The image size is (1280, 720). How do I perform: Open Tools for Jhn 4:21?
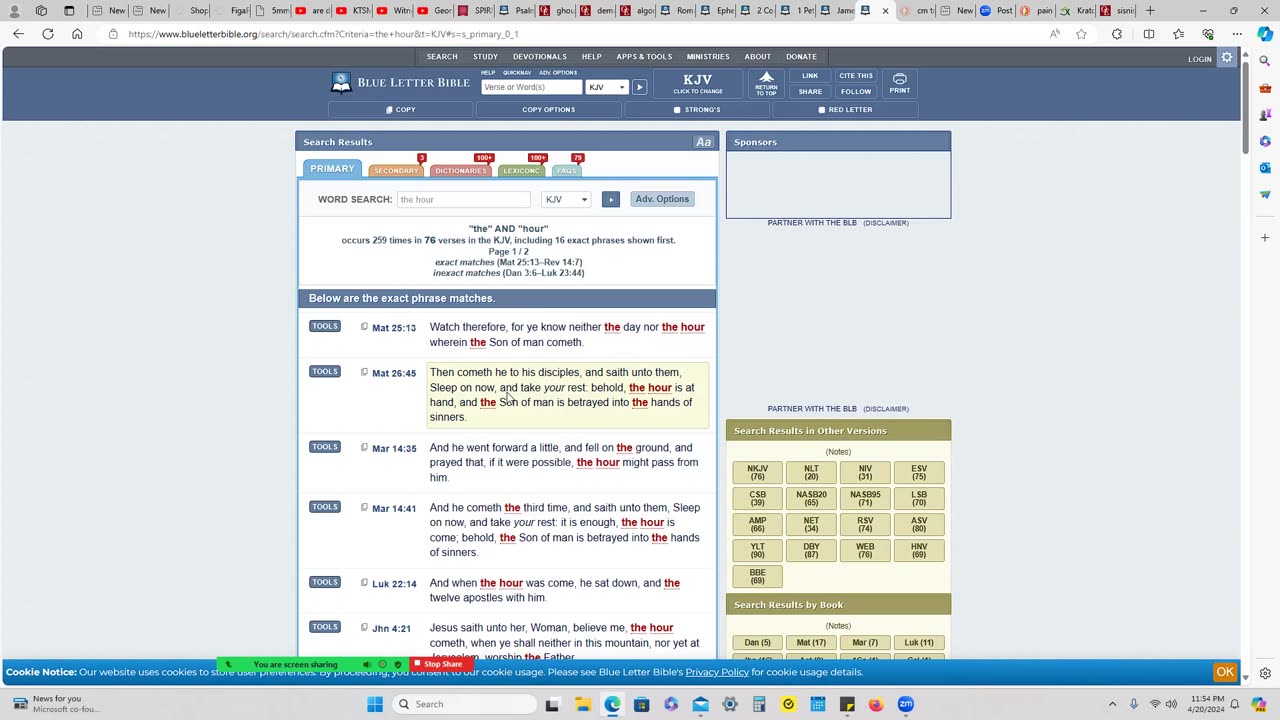click(x=325, y=626)
